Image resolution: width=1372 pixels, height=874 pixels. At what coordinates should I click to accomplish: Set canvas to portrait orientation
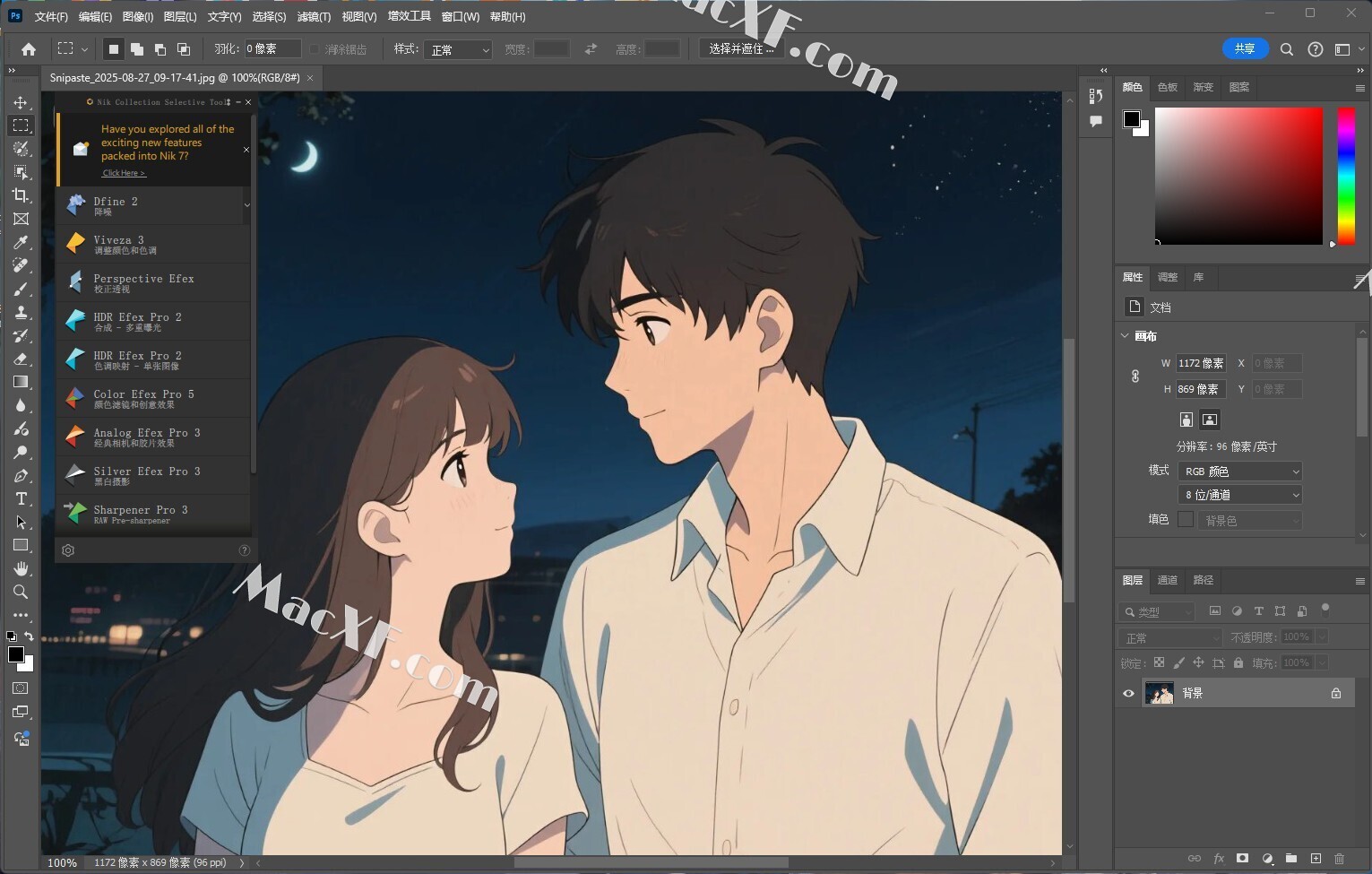point(1186,420)
